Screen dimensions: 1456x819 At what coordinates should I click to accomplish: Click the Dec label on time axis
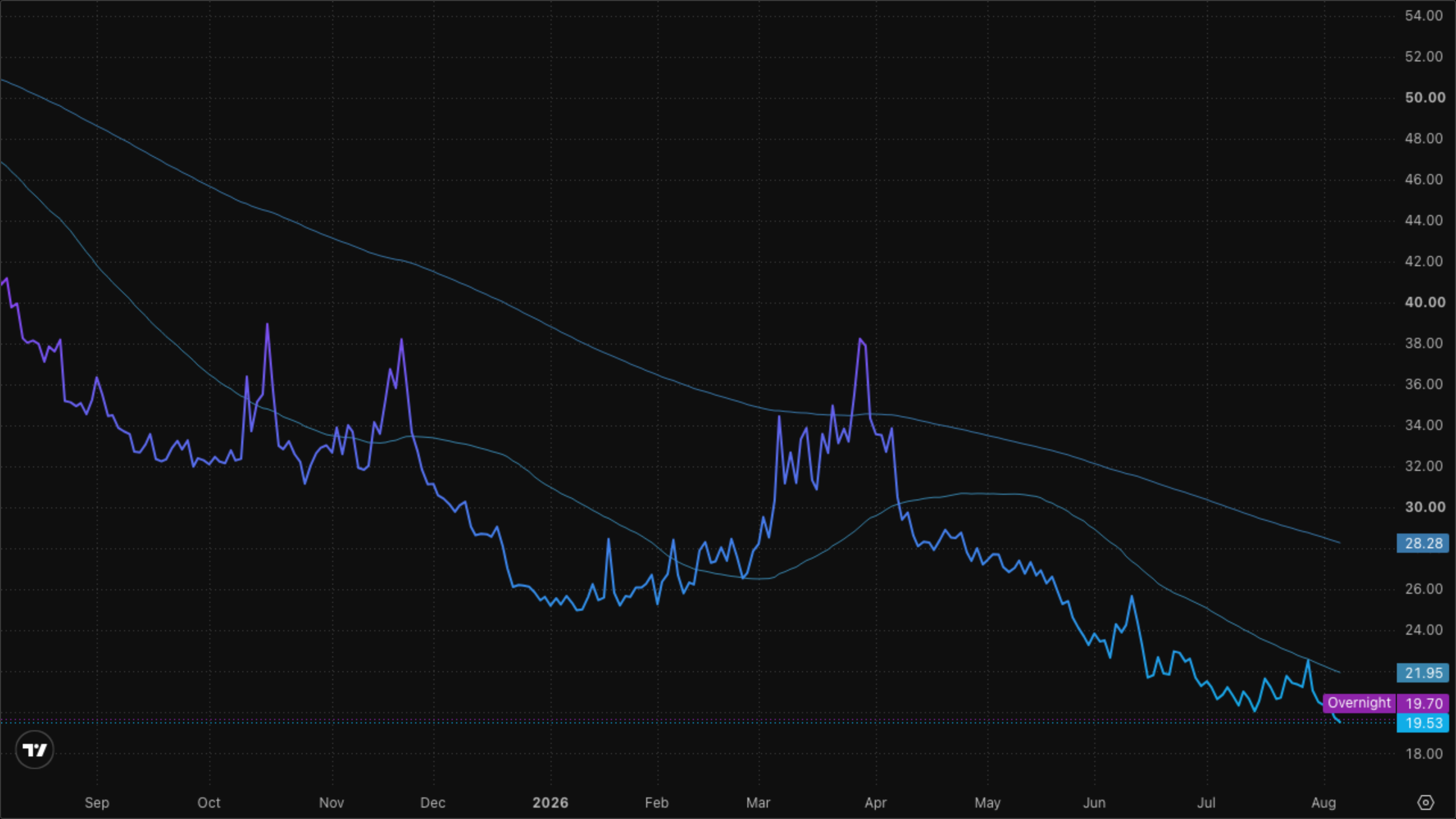pyautogui.click(x=432, y=803)
